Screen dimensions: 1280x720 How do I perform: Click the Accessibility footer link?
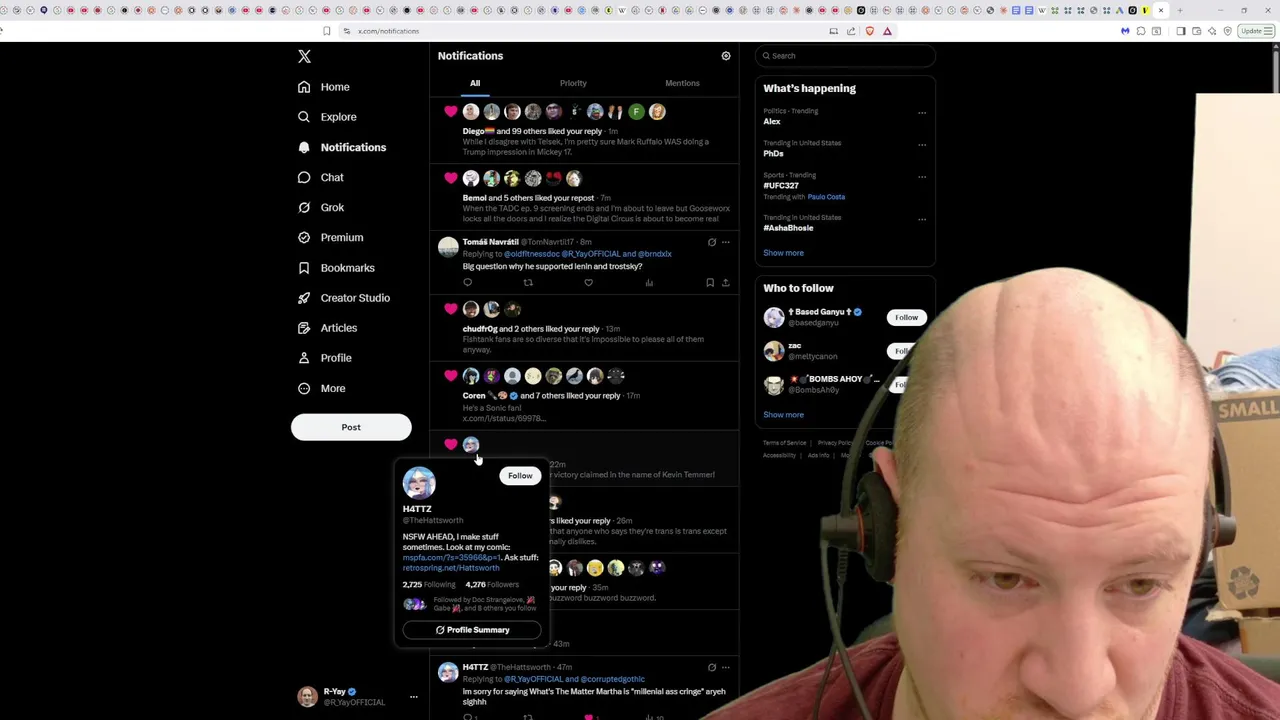click(779, 456)
